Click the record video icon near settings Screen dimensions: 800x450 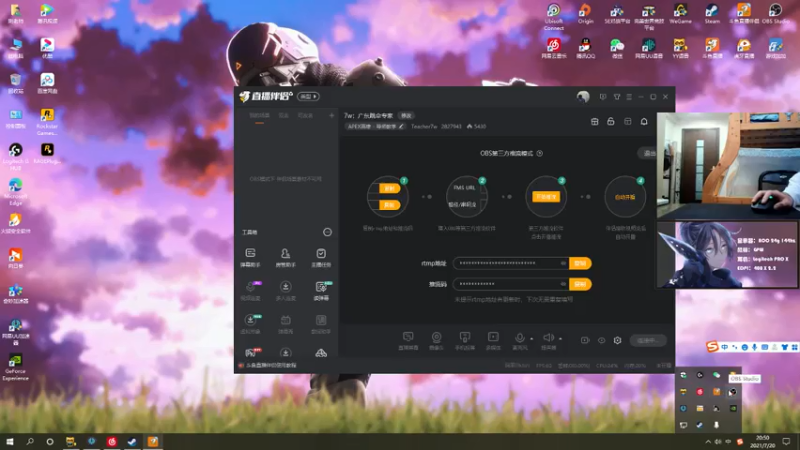coord(585,340)
